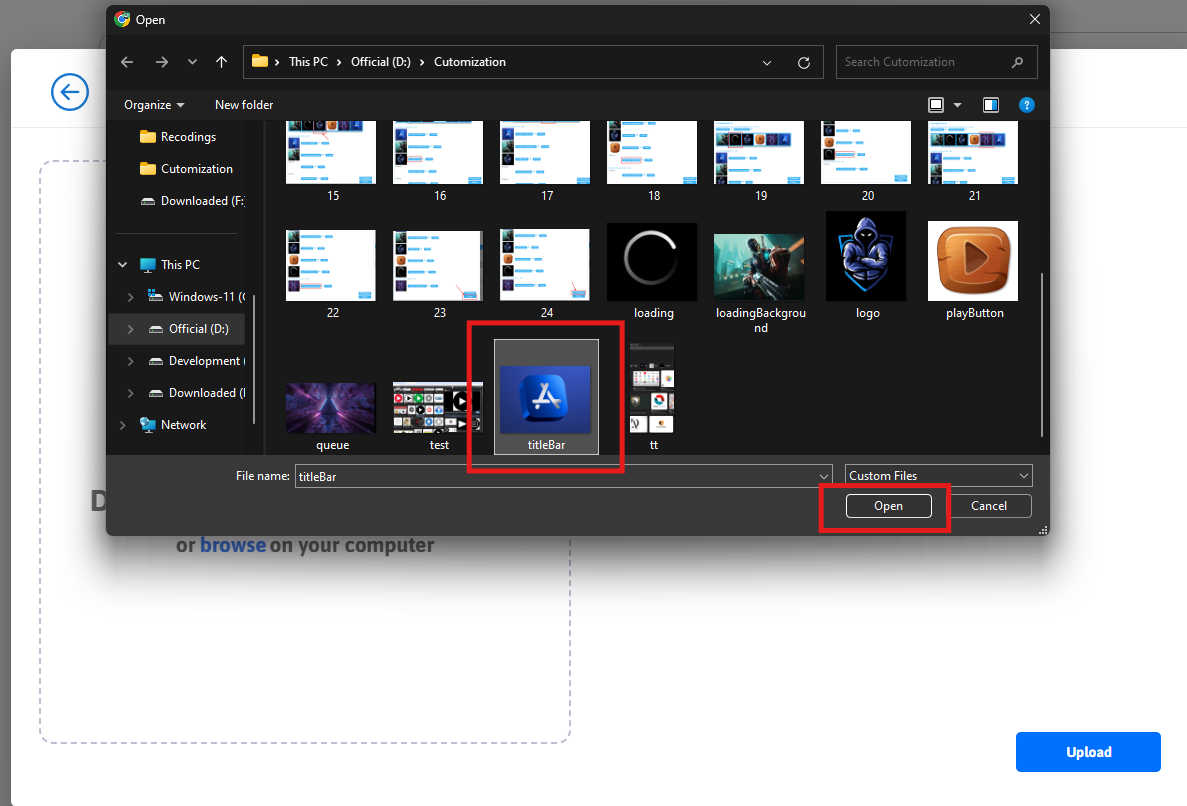Open the Custom Files type dropdown
Image resolution: width=1187 pixels, height=806 pixels.
click(x=938, y=476)
